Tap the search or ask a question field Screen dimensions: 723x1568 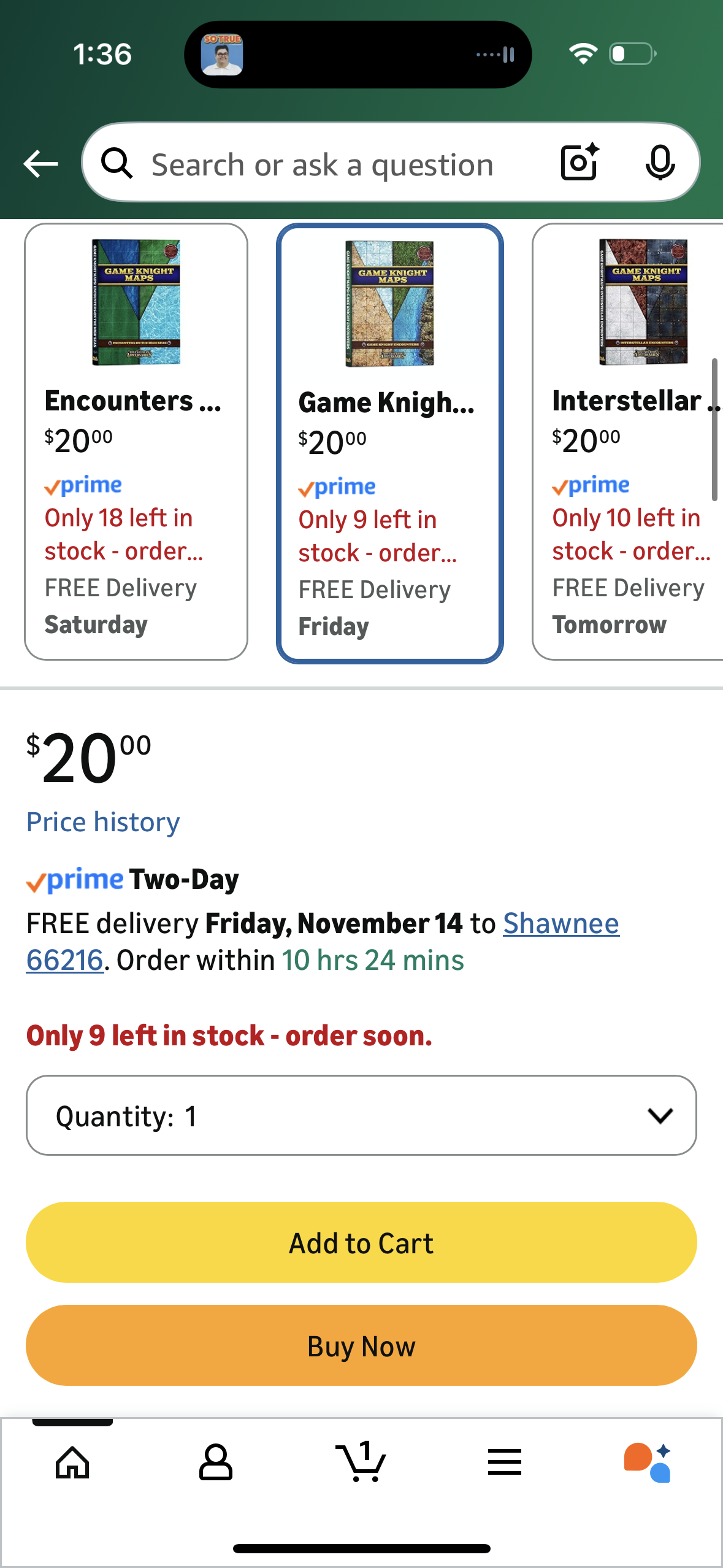point(323,164)
